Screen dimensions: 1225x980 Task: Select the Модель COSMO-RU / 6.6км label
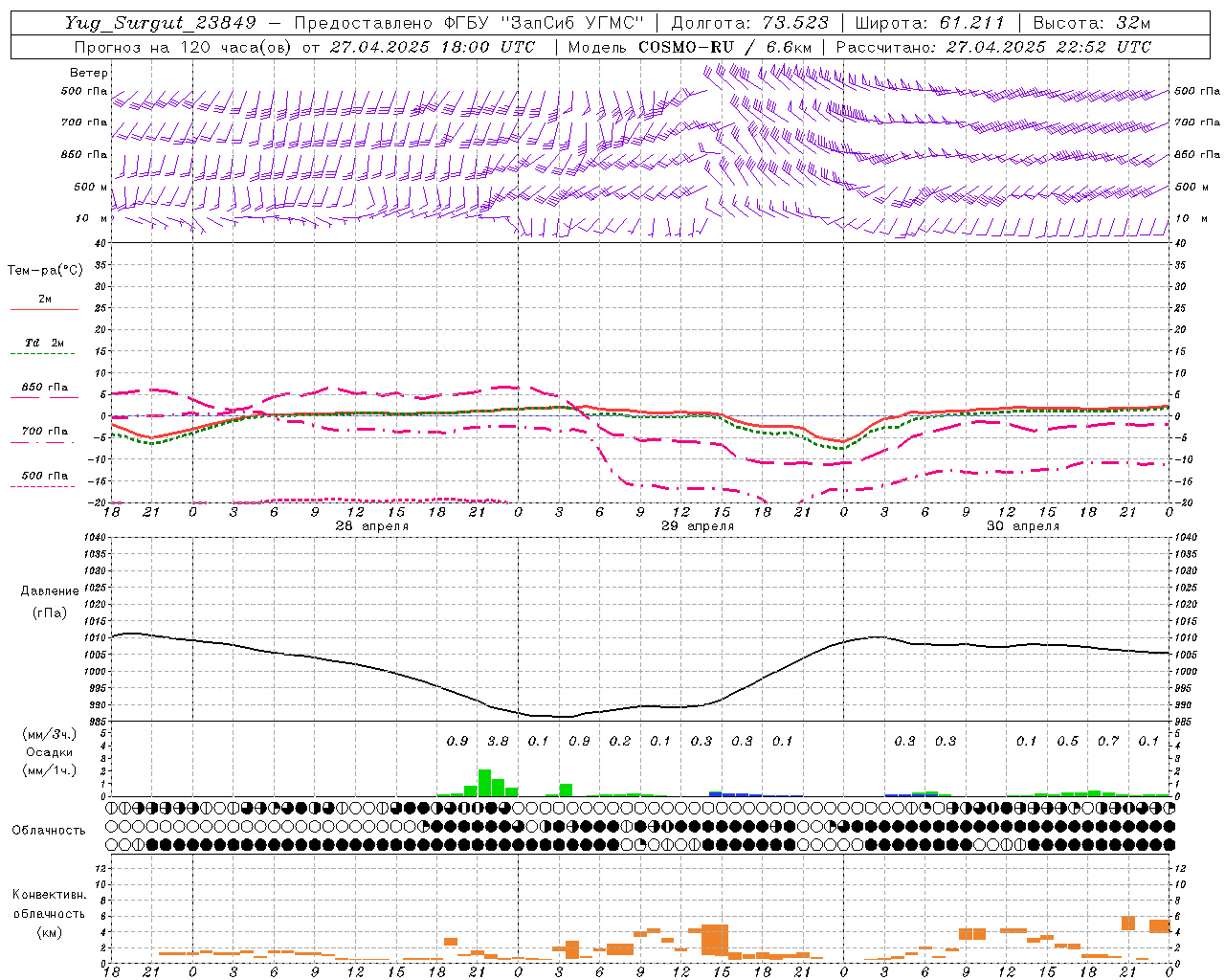pyautogui.click(x=690, y=47)
